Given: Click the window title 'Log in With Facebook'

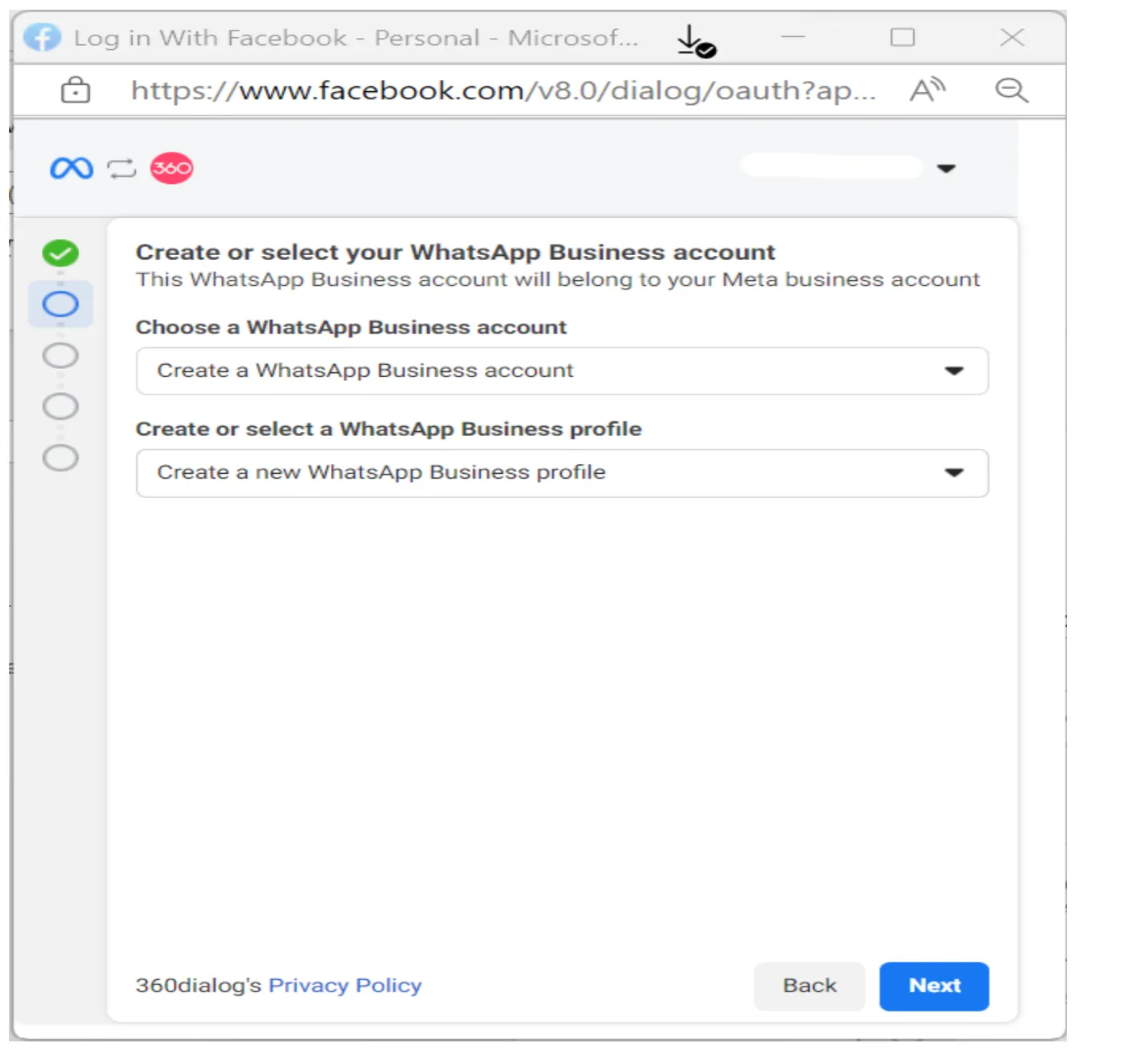Looking at the screenshot, I should click(x=210, y=38).
